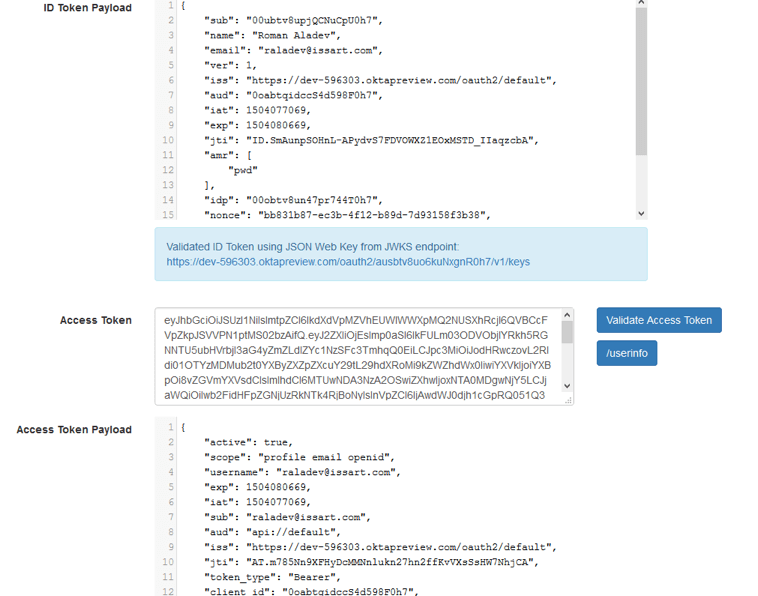Click the "ver": 1 line
The image size is (758, 596).
[x=230, y=65]
